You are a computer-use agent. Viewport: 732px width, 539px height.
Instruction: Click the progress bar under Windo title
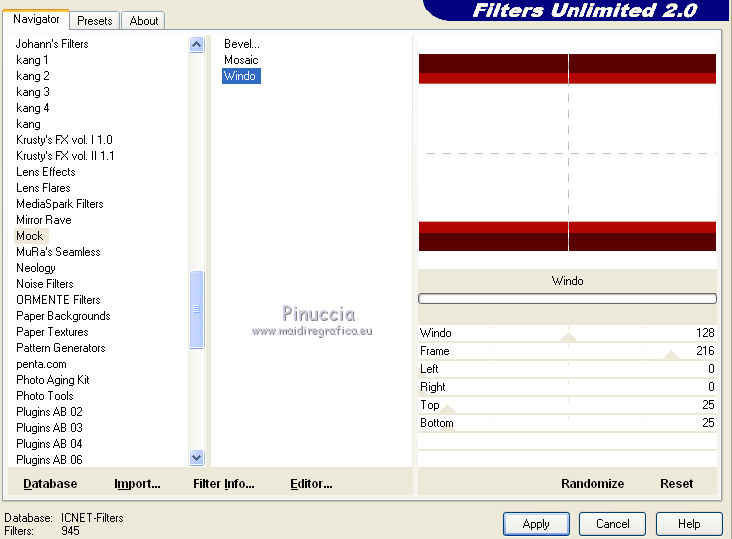(567, 298)
